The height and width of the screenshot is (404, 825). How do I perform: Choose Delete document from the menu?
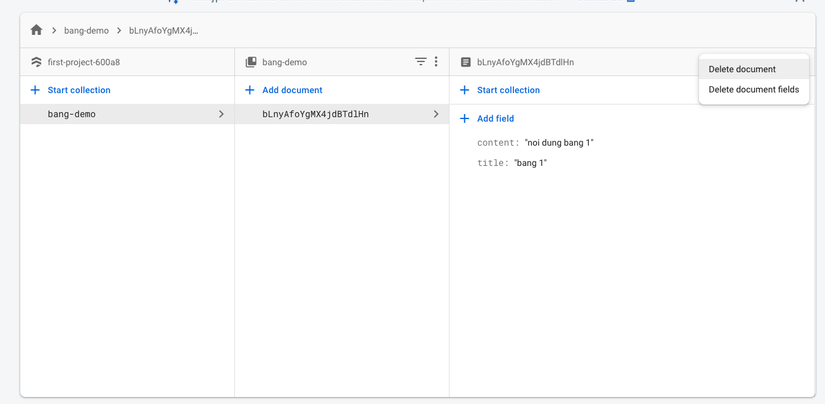(x=742, y=69)
